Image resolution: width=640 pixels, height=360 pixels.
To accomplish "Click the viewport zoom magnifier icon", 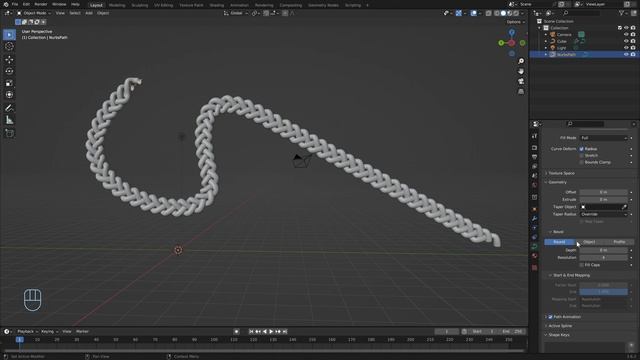I will tap(521, 61).
